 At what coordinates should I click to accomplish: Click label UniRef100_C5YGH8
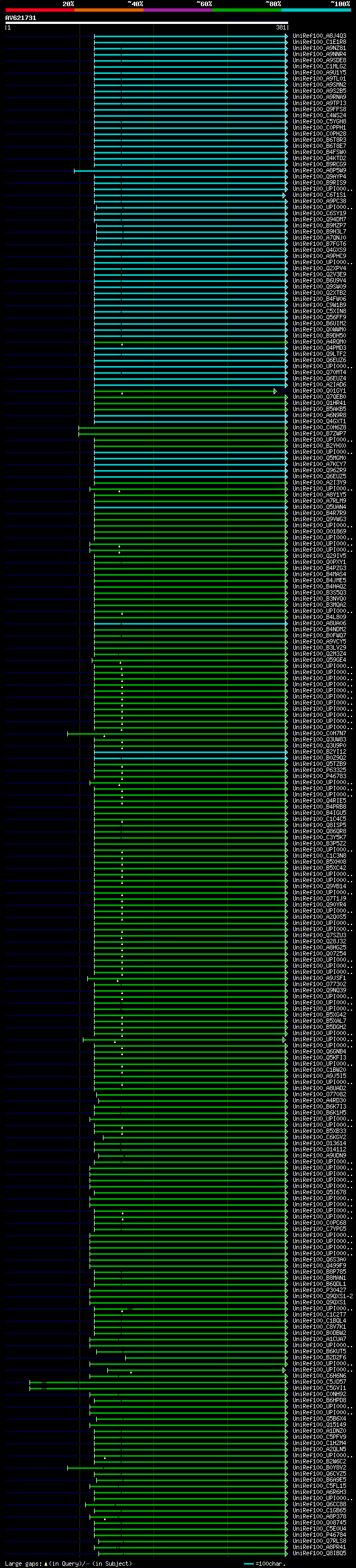319,122
